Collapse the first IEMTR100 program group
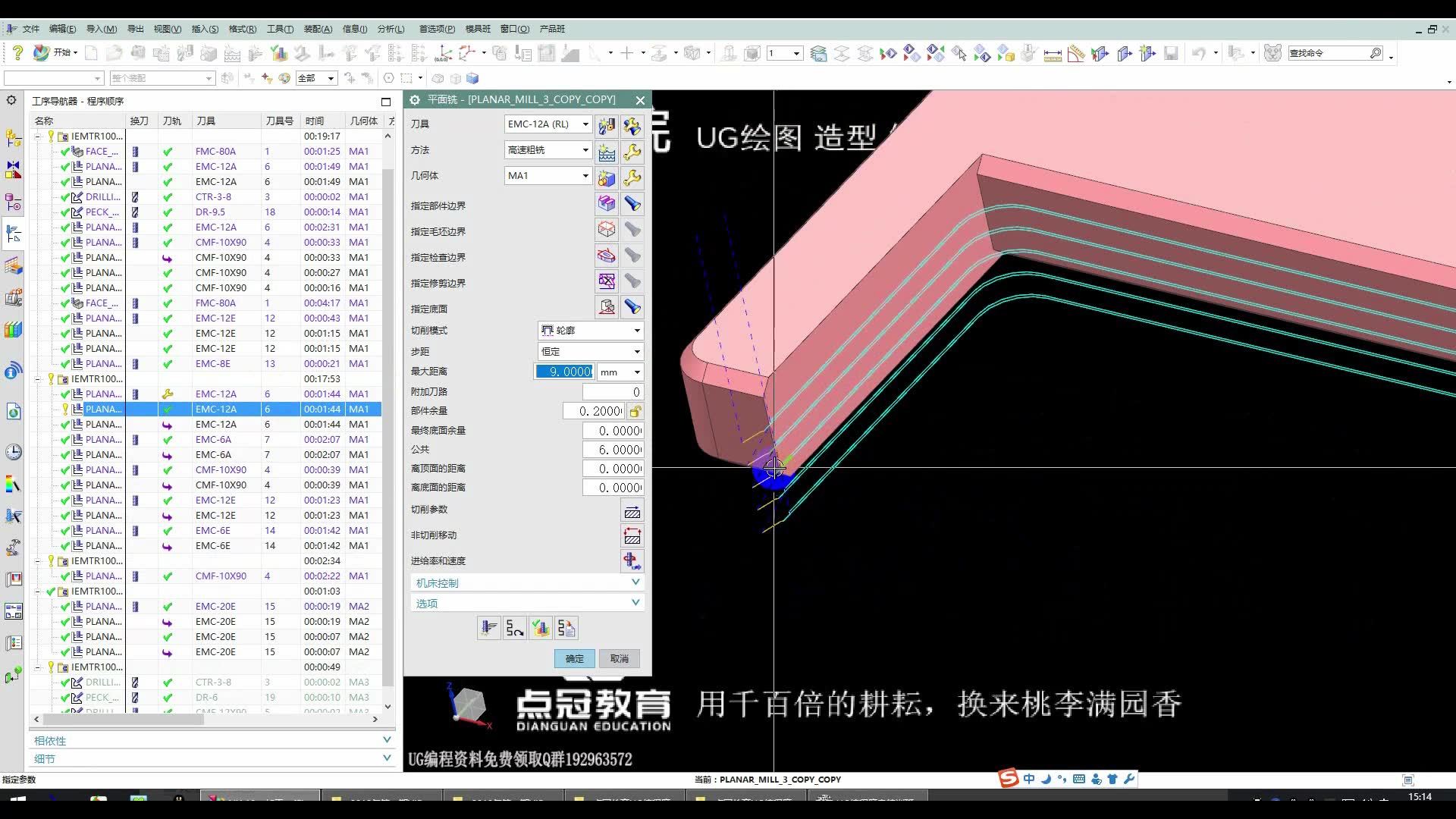 pyautogui.click(x=38, y=136)
